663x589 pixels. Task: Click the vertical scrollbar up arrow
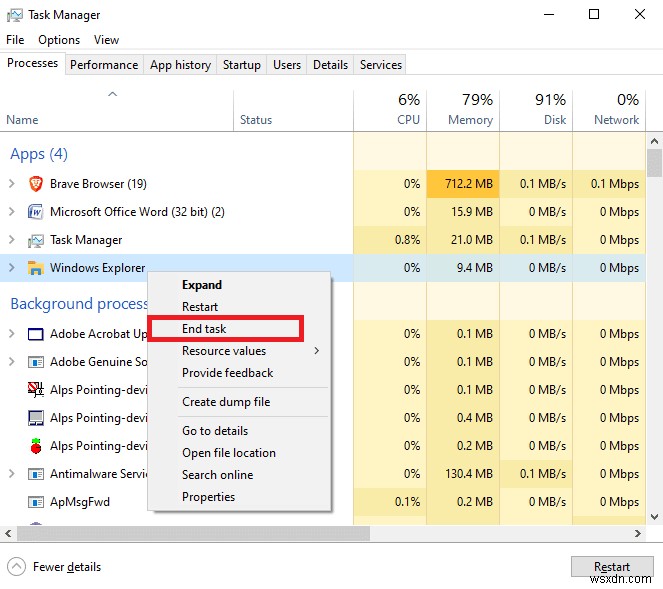click(655, 141)
